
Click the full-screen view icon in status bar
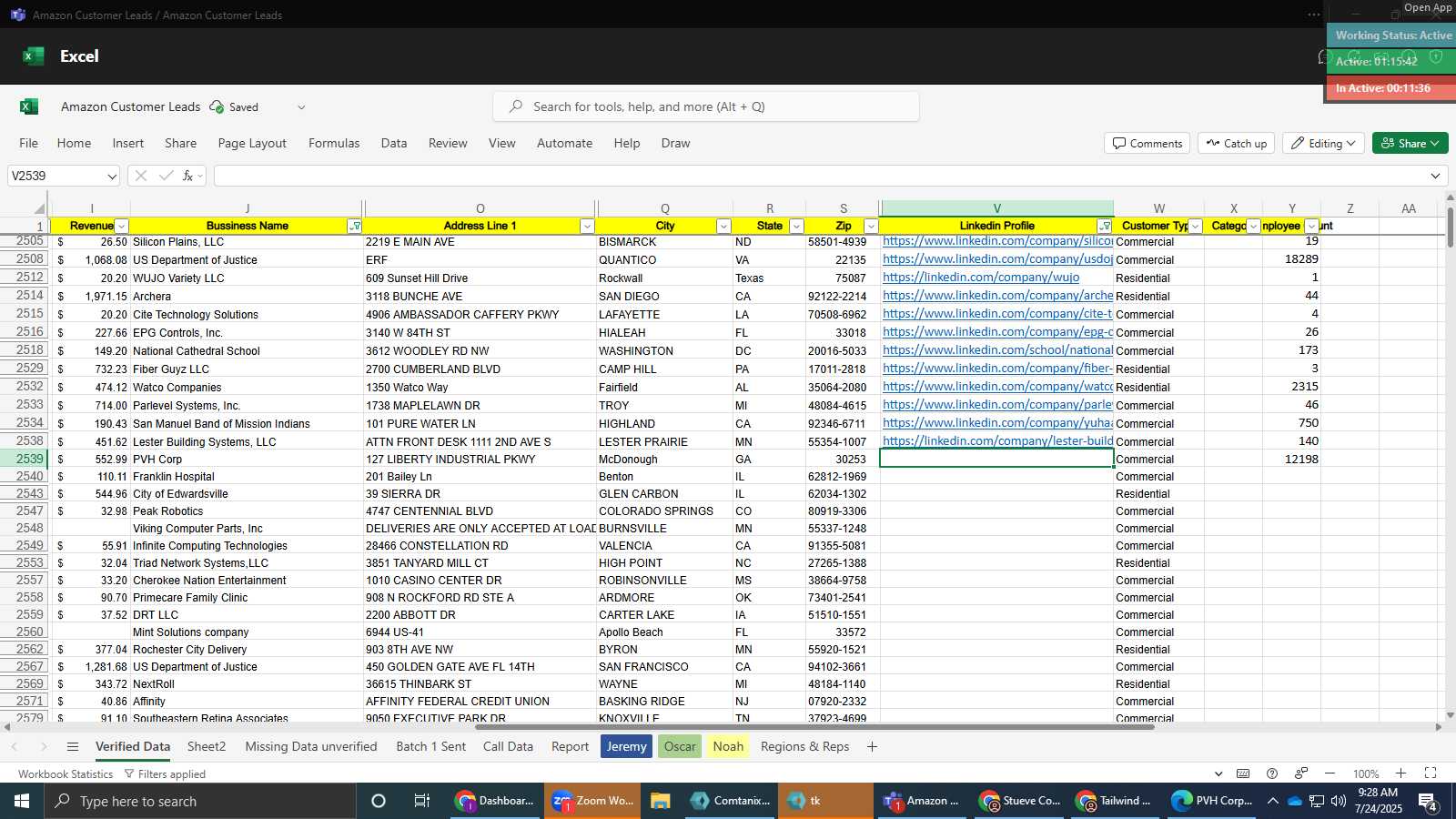(x=1431, y=773)
